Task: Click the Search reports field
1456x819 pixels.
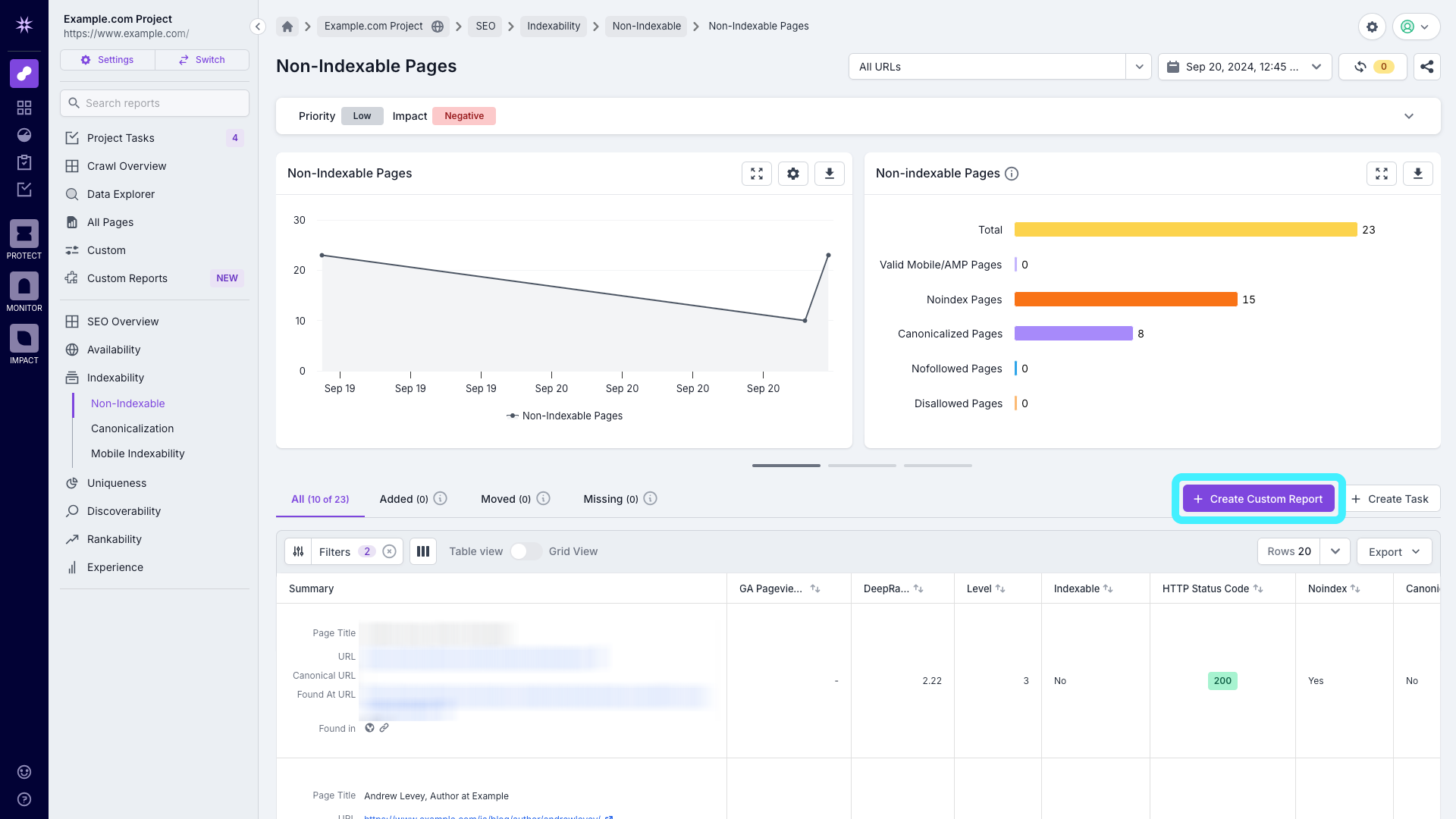Action: (154, 102)
